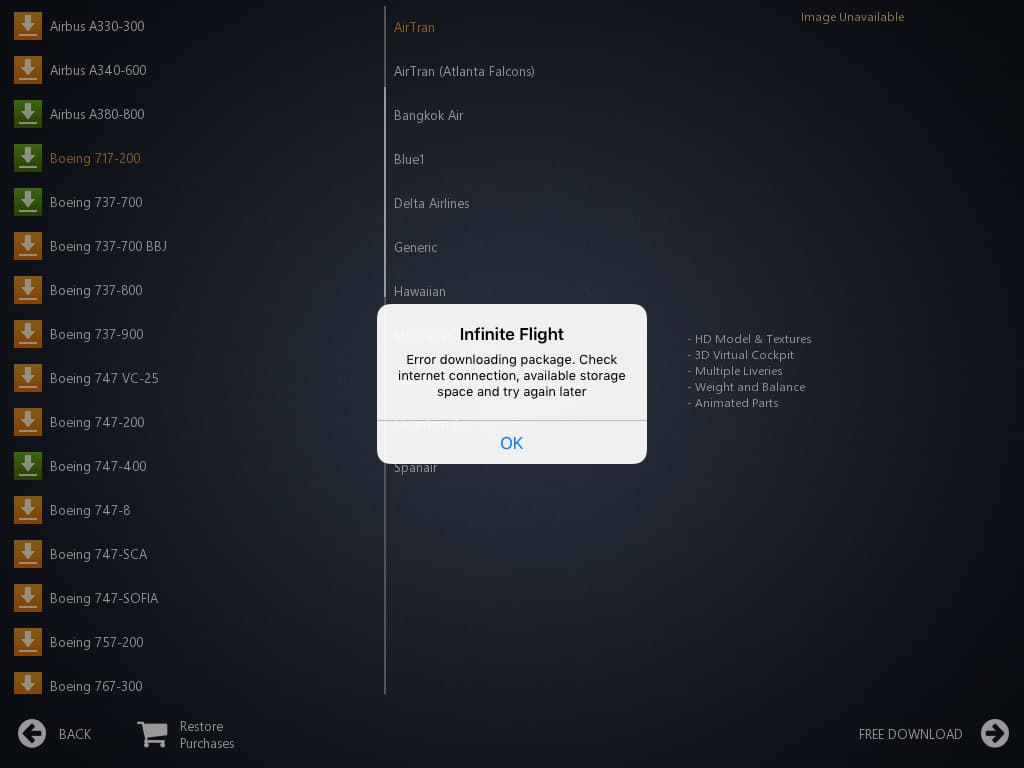Click Weight and Balance feature line
1024x768 pixels.
[746, 387]
